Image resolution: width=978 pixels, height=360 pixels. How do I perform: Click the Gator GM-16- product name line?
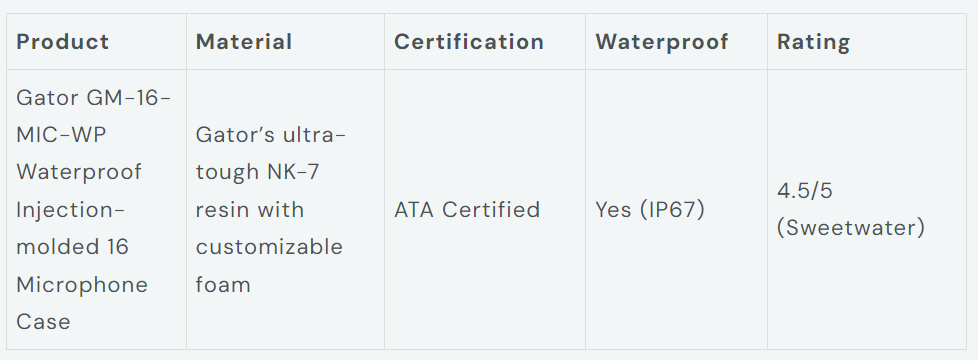(94, 98)
